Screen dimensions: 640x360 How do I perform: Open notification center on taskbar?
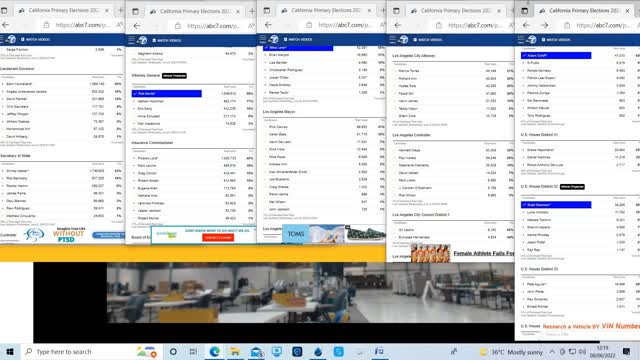click(x=626, y=351)
